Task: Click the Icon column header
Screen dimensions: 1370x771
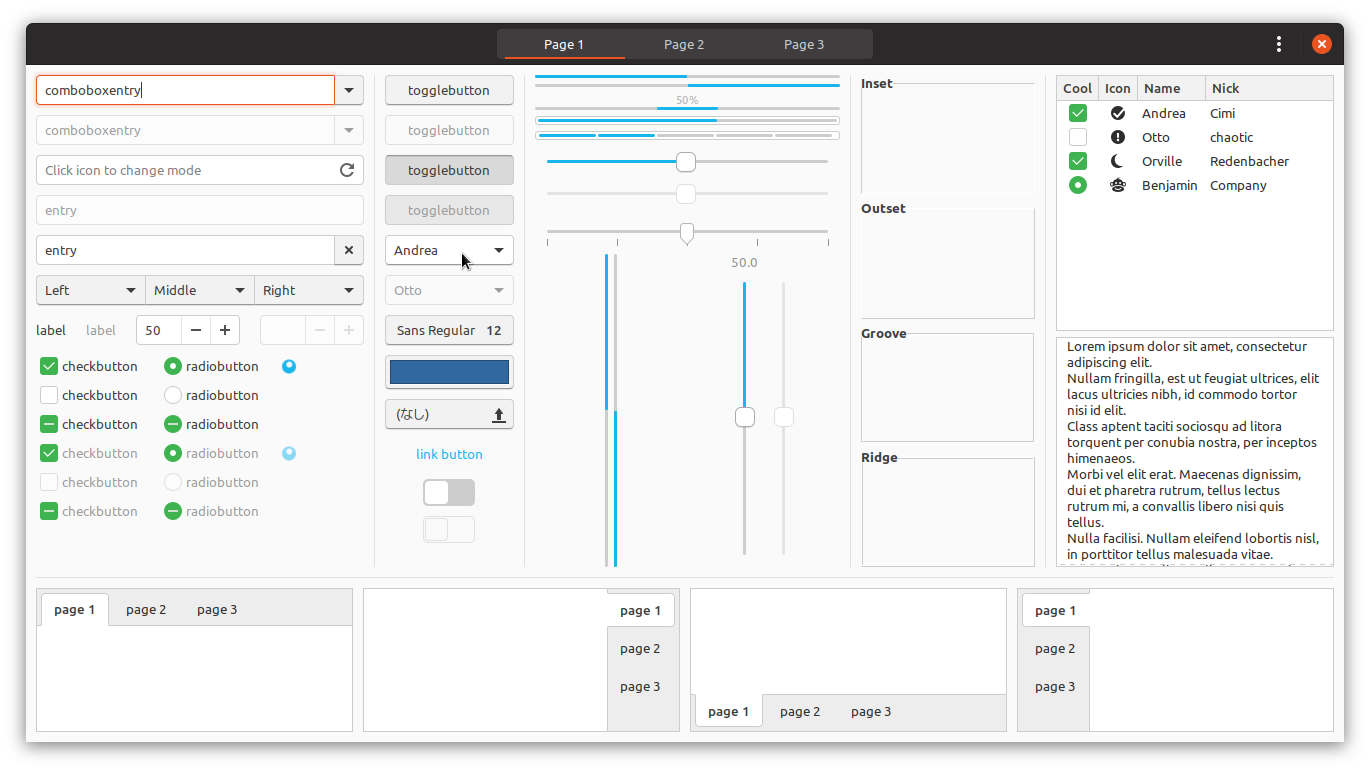Action: coord(1118,88)
